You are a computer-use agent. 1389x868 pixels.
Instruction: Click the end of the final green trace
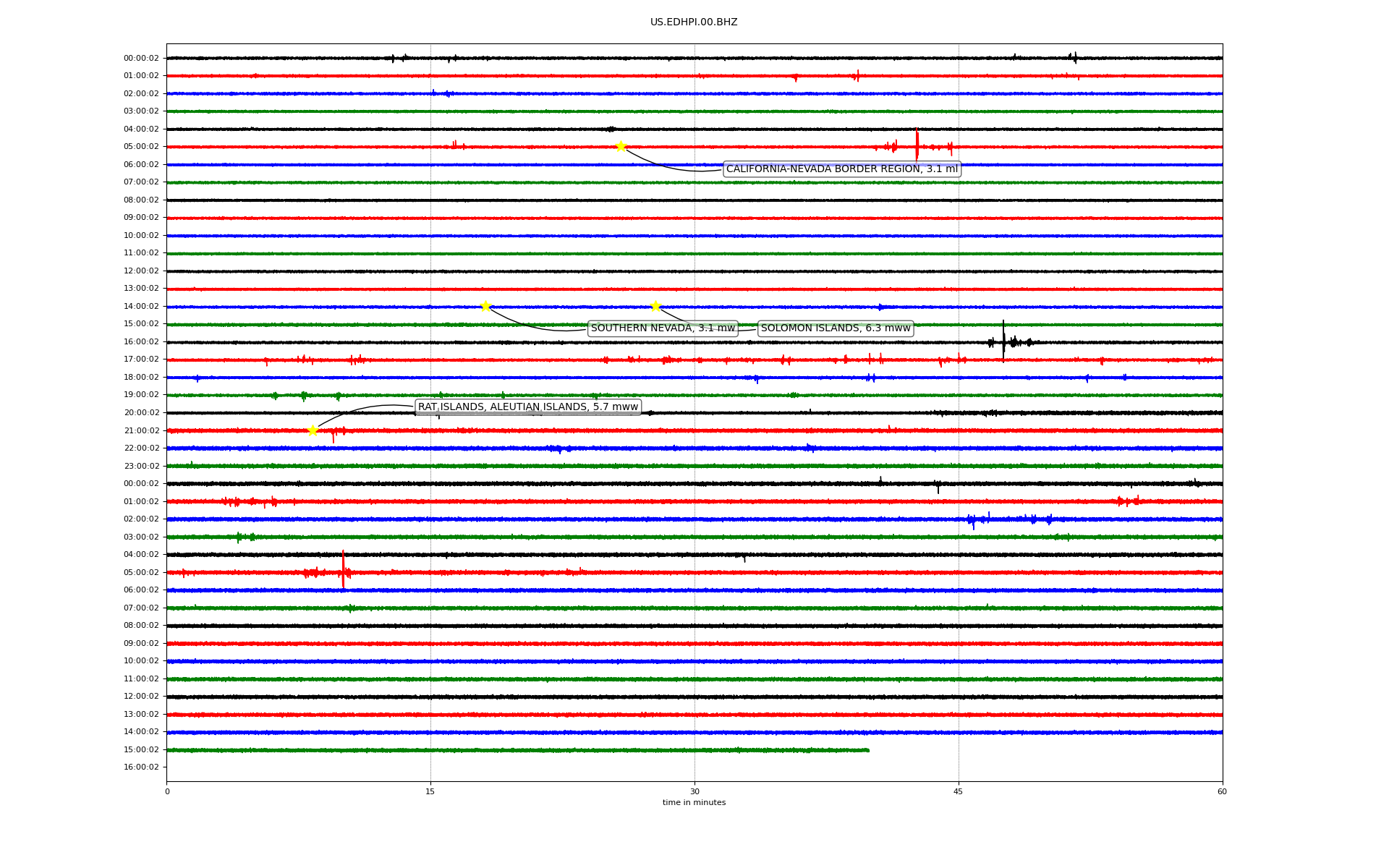[x=868, y=750]
